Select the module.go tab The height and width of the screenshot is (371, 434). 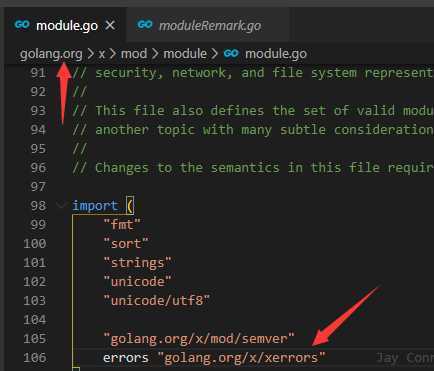66,26
